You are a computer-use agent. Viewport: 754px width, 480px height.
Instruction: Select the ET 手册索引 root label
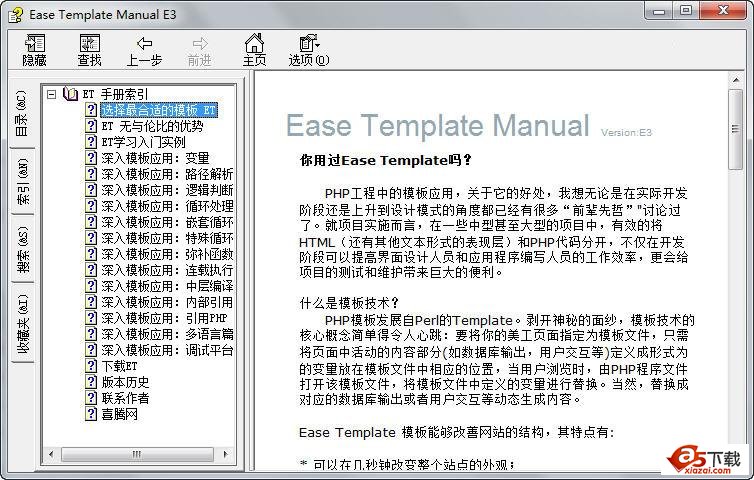tap(115, 94)
